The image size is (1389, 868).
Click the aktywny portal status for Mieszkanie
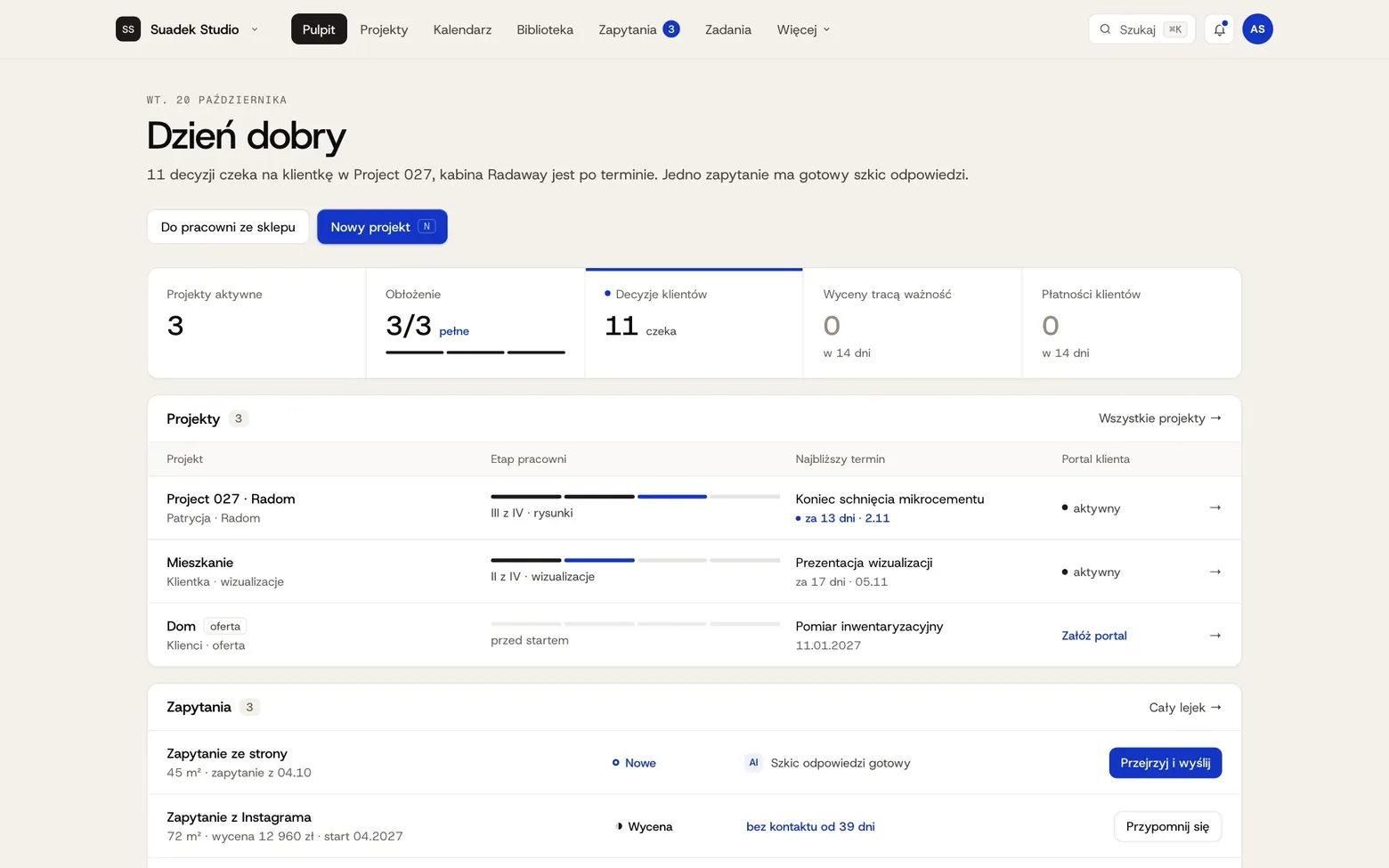1091,572
